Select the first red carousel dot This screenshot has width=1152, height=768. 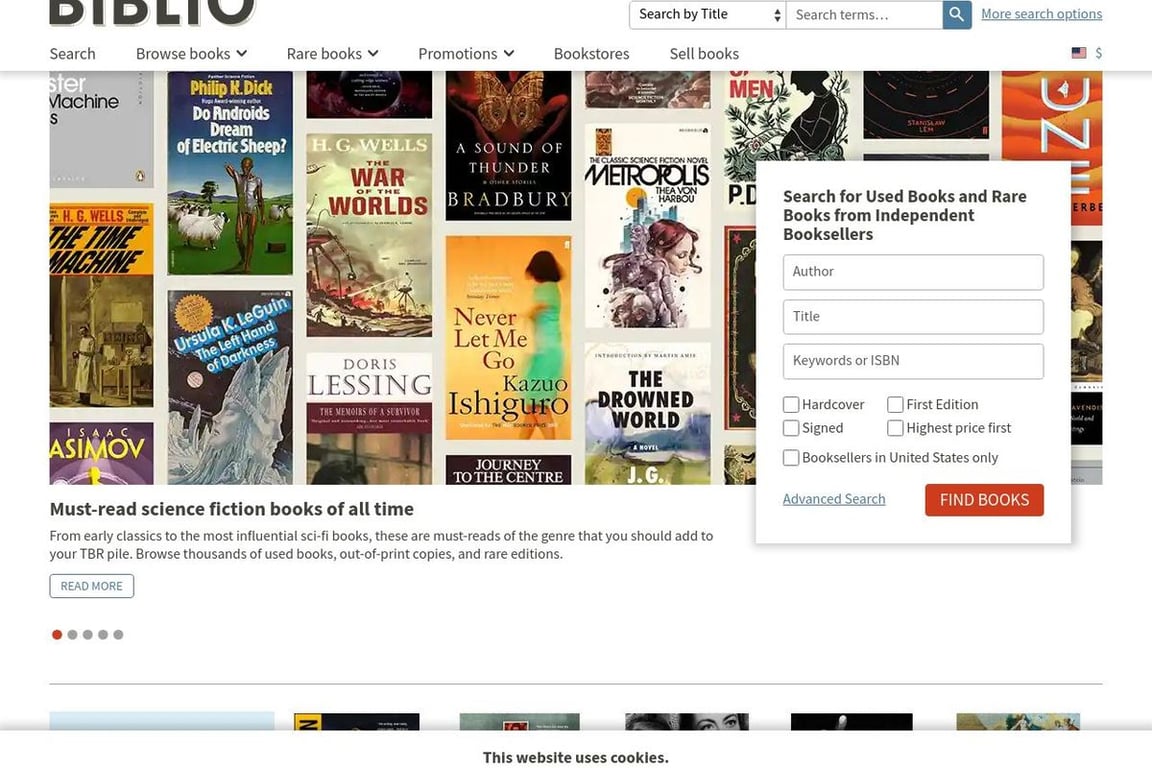coord(57,634)
